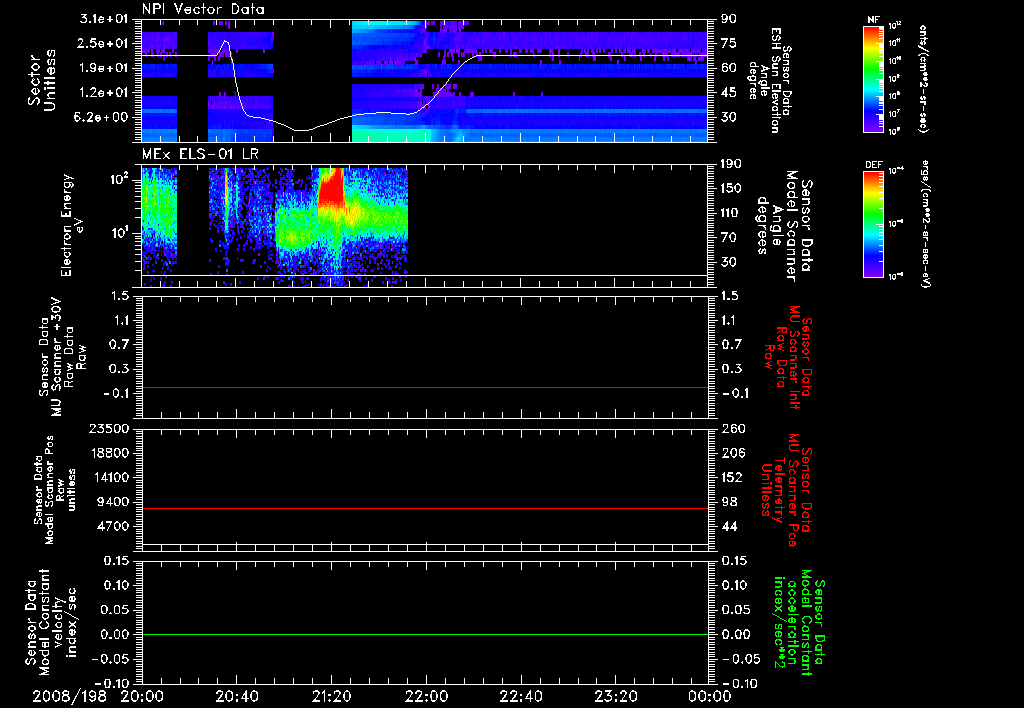
Task: Click the 90 degree elevation tick label
Action: (x=729, y=18)
